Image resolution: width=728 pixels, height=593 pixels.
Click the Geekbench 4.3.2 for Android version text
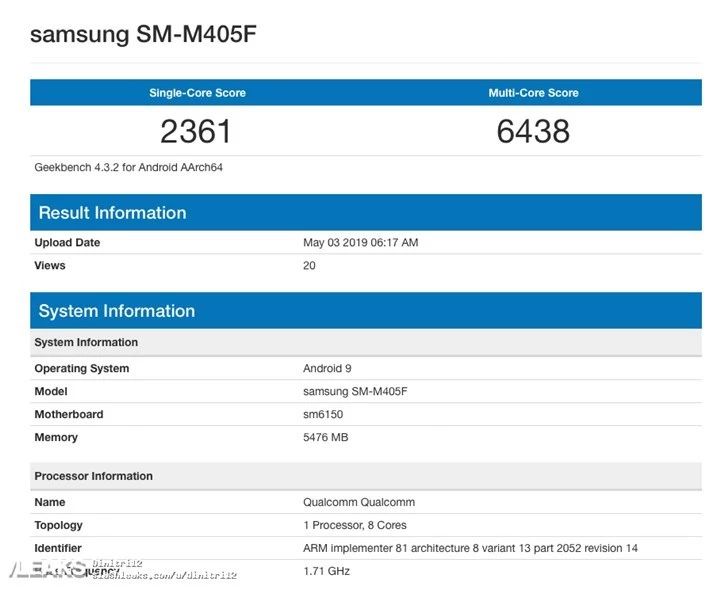coord(129,167)
